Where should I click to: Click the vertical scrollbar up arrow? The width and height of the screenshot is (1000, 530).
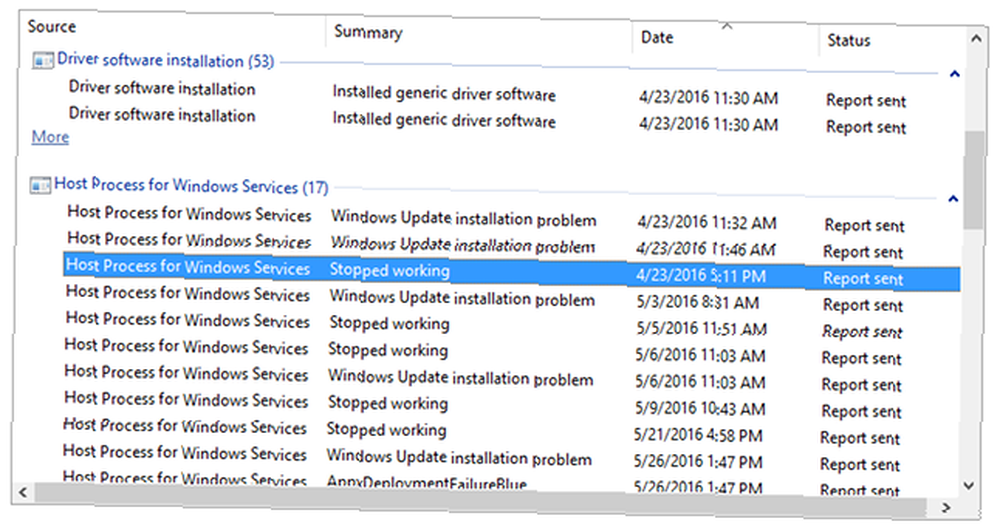[x=976, y=38]
